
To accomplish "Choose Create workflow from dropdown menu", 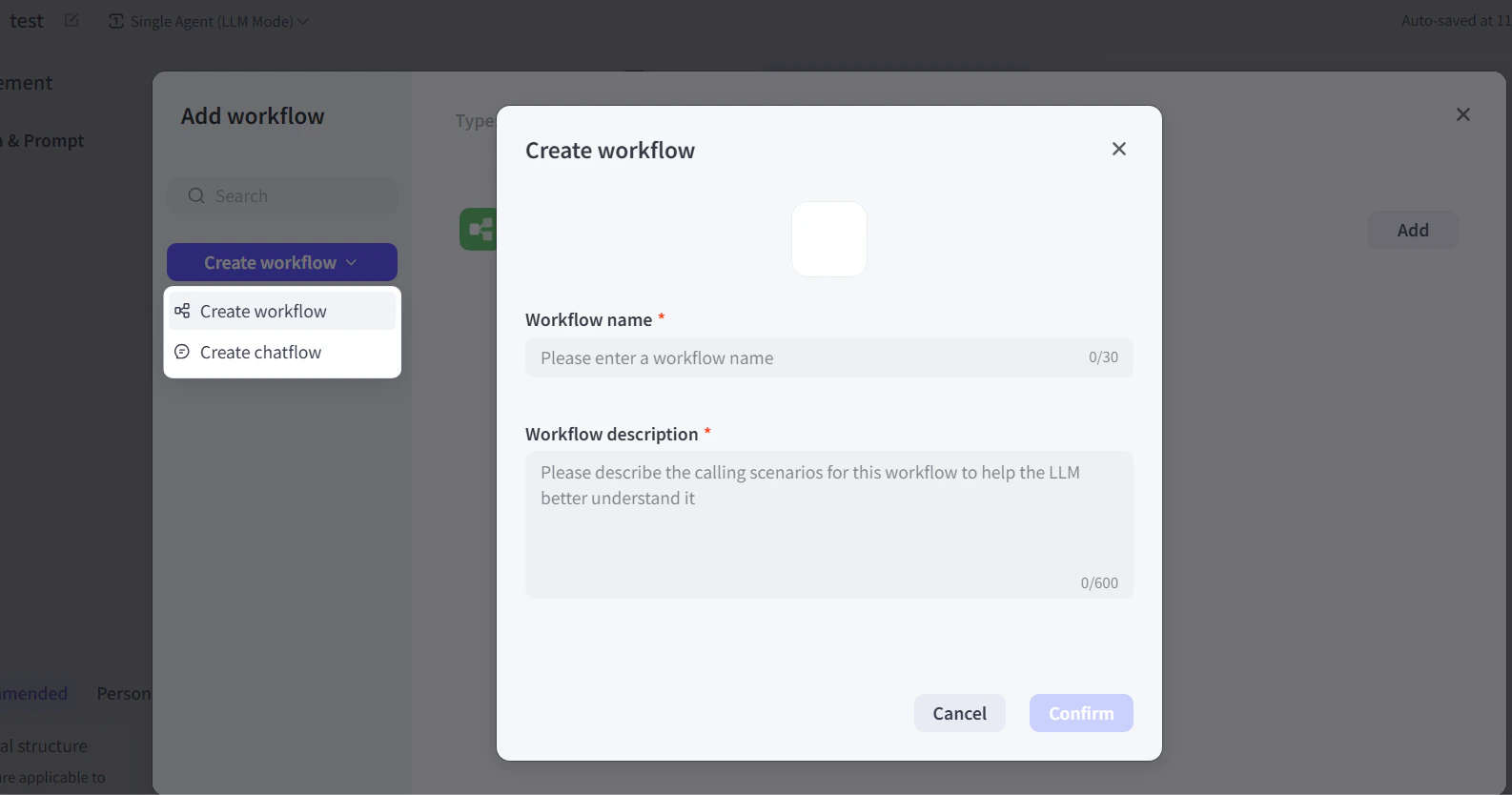I will [282, 311].
